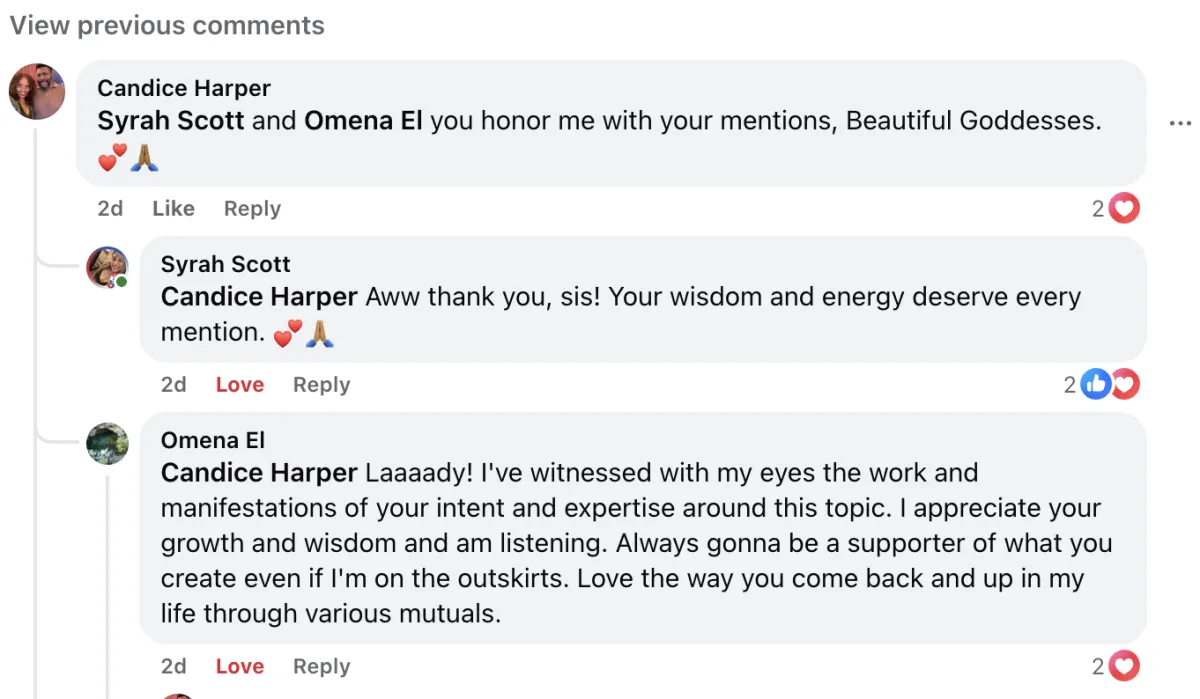
Task: View like and love reactions on Syrah's reply
Action: 1102,385
